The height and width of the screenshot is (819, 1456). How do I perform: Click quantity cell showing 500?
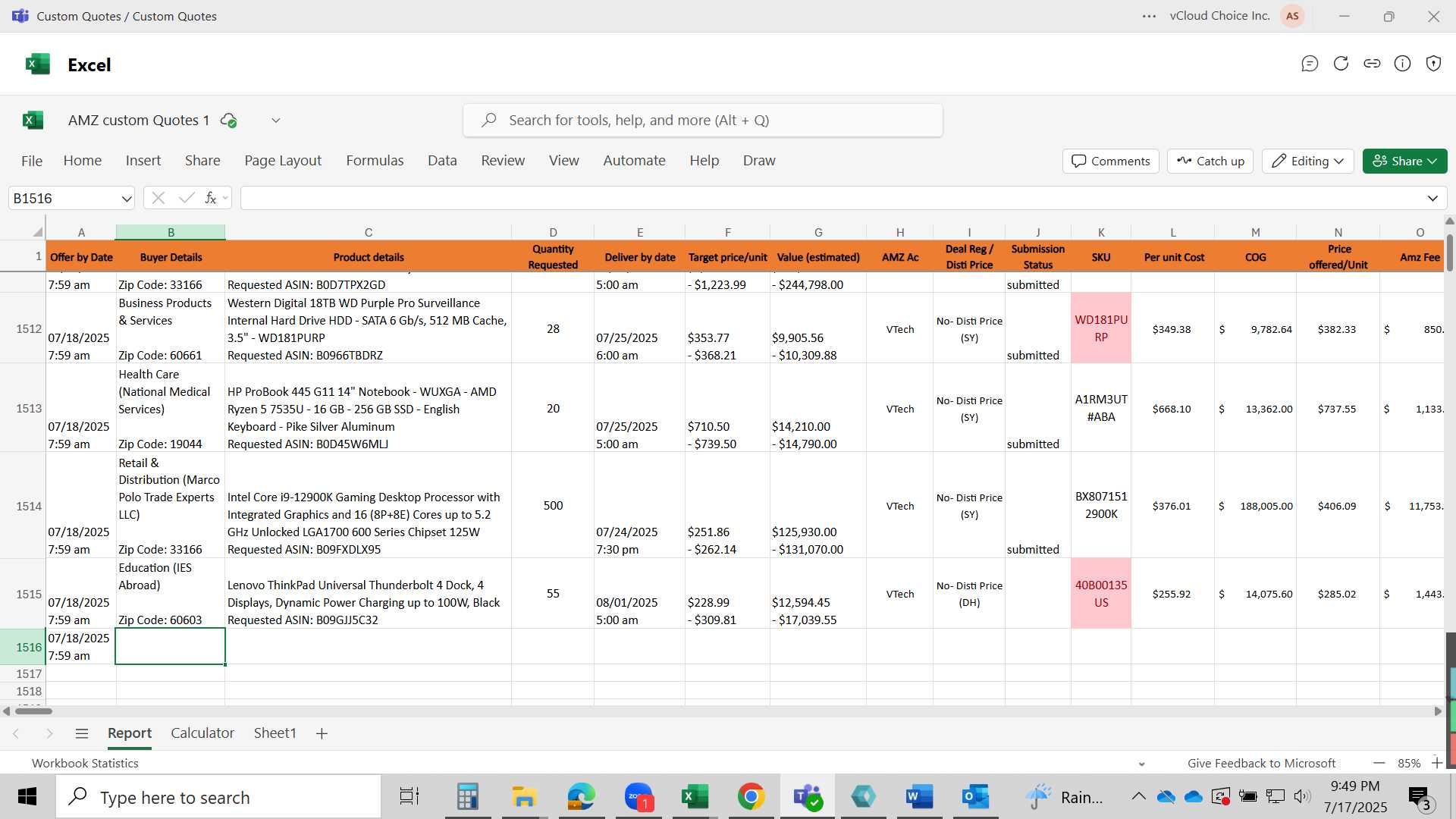pyautogui.click(x=553, y=505)
